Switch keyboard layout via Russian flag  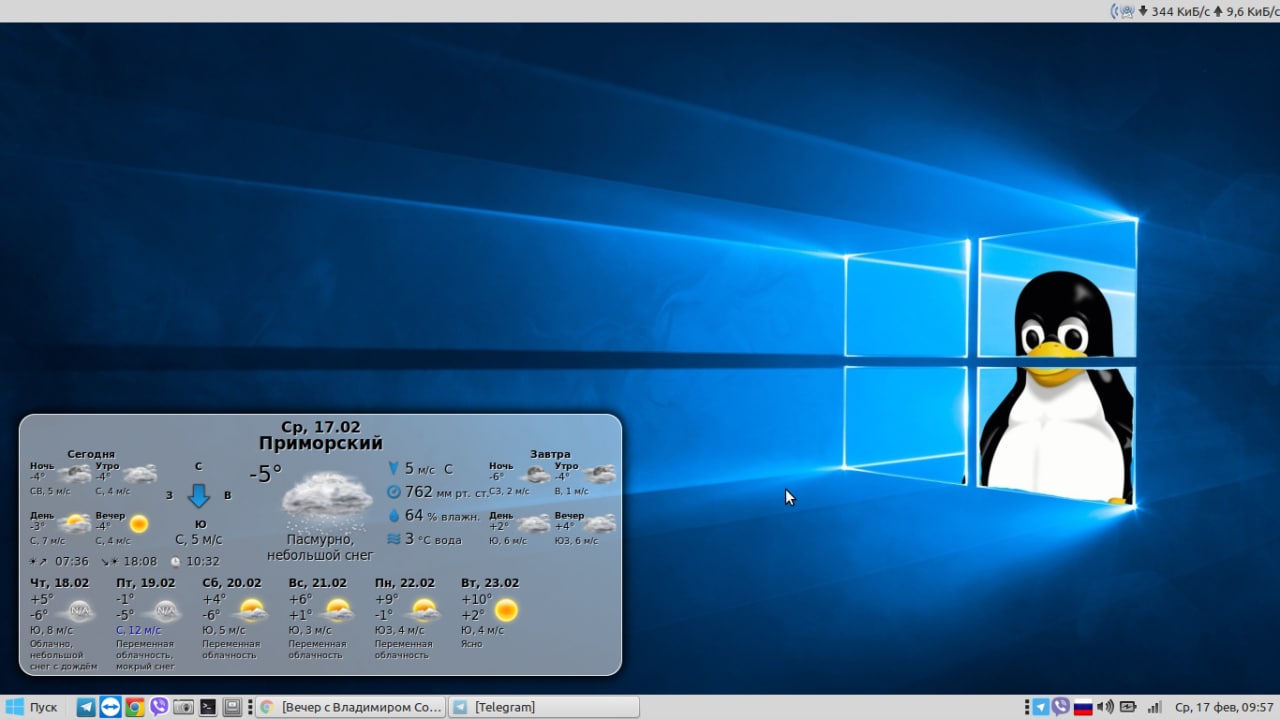1083,708
